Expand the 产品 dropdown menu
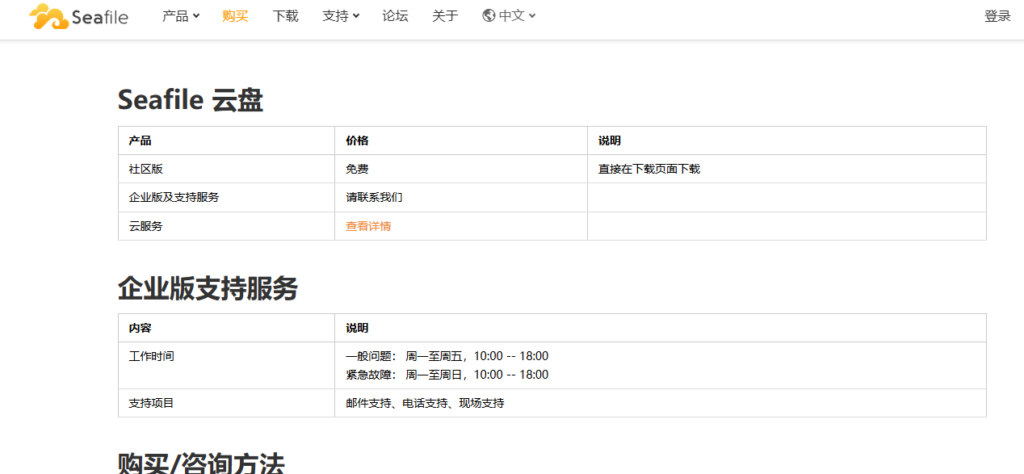Viewport: 1024px width, 474px height. point(181,16)
